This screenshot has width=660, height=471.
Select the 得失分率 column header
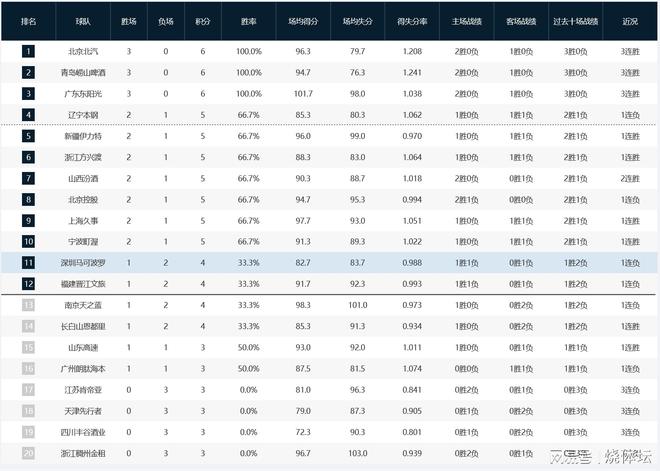pos(411,20)
